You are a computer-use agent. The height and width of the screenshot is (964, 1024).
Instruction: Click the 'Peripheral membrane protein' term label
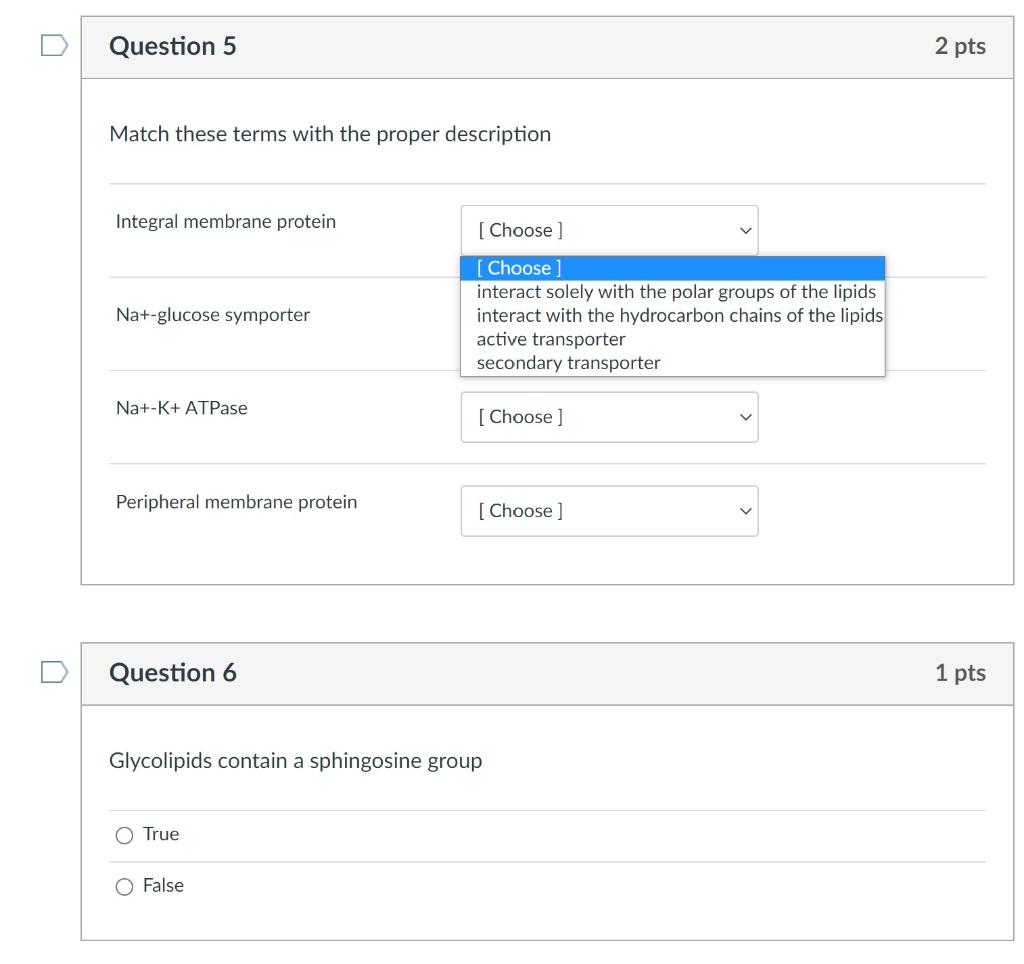(236, 502)
